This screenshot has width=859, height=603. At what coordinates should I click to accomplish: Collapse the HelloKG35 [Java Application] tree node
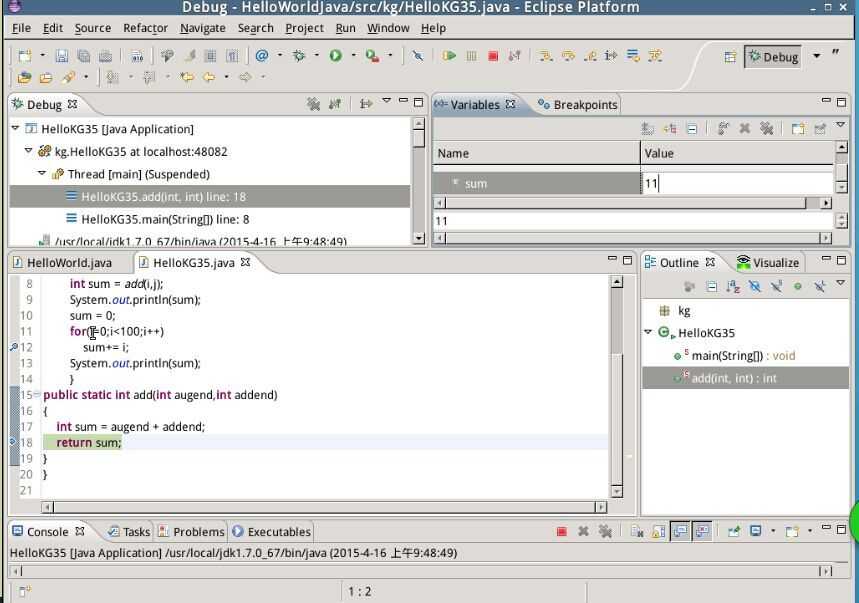(15, 128)
